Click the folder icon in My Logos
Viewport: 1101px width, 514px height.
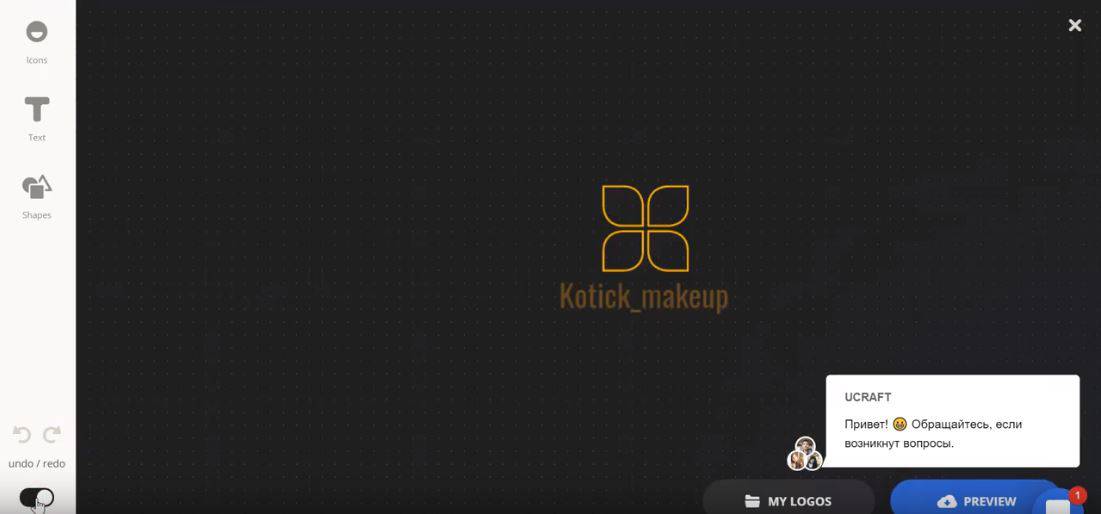click(x=752, y=501)
